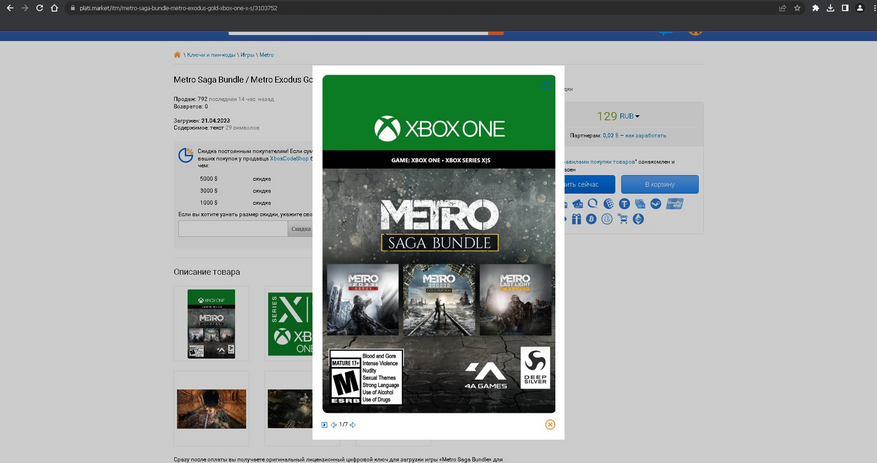Image resolution: width=877 pixels, height=463 pixels.
Task: Click the browser forward arrow
Action: (x=24, y=8)
